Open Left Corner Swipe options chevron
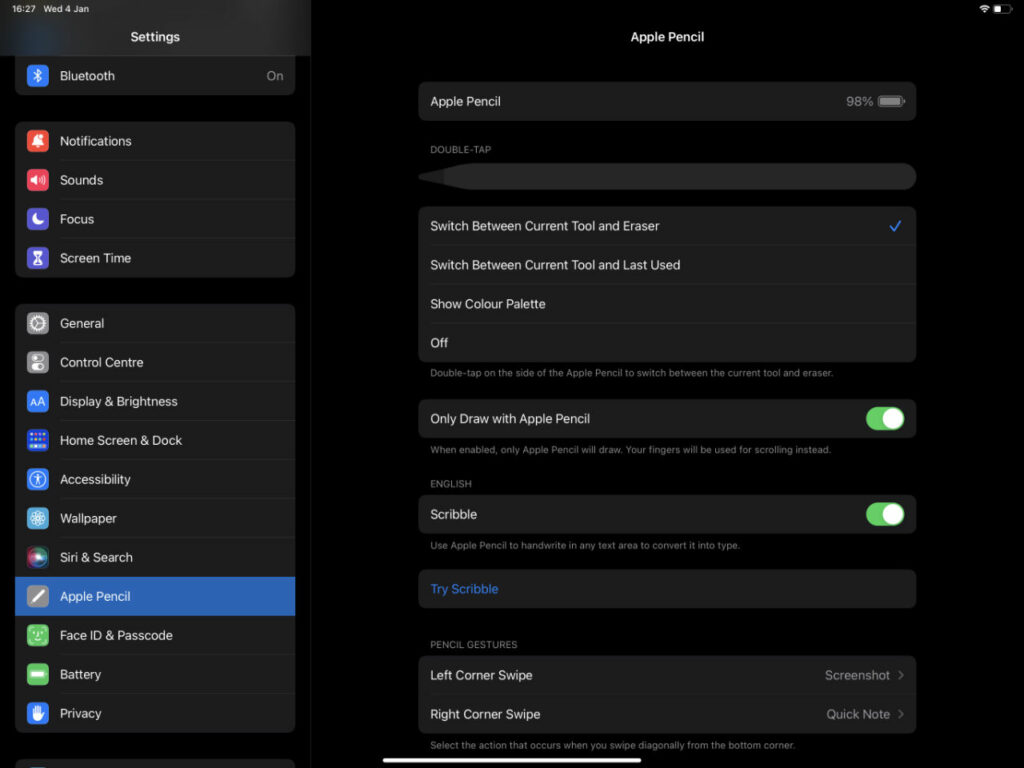Screen dimensions: 1024x768 (900, 675)
